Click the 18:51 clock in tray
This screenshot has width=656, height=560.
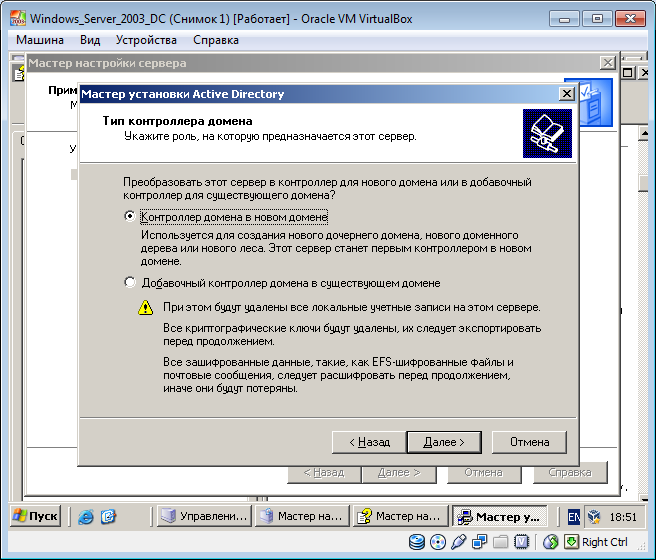623,517
